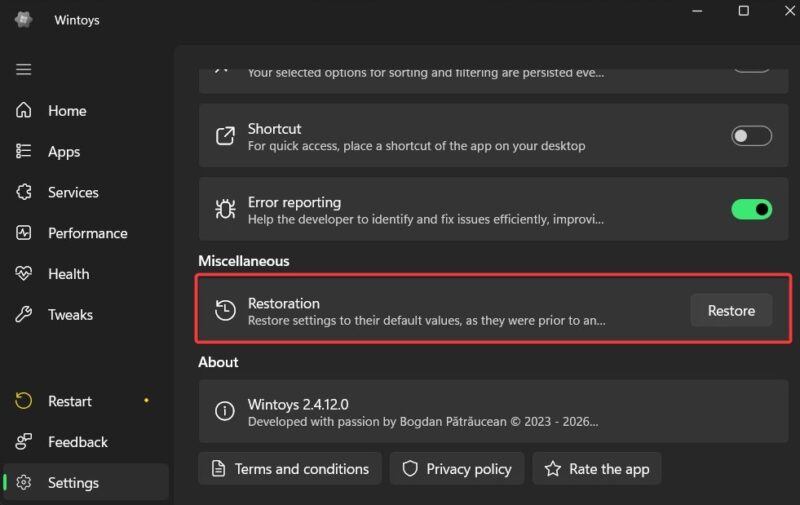Click the Wintoys title in the title bar
Viewport: 800px width, 505px height.
coord(77,20)
